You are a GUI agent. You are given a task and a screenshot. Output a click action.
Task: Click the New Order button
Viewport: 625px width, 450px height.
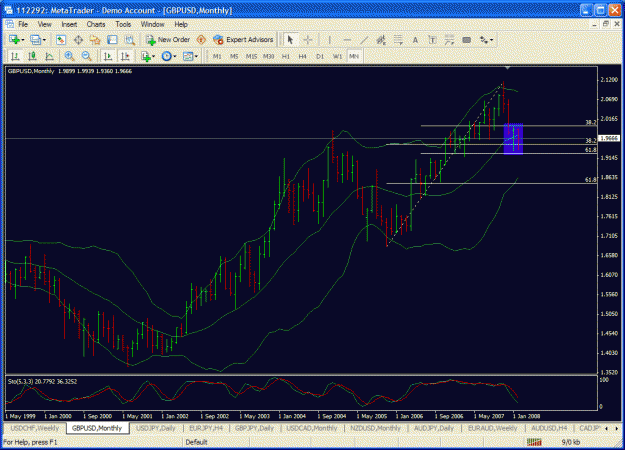[x=168, y=40]
